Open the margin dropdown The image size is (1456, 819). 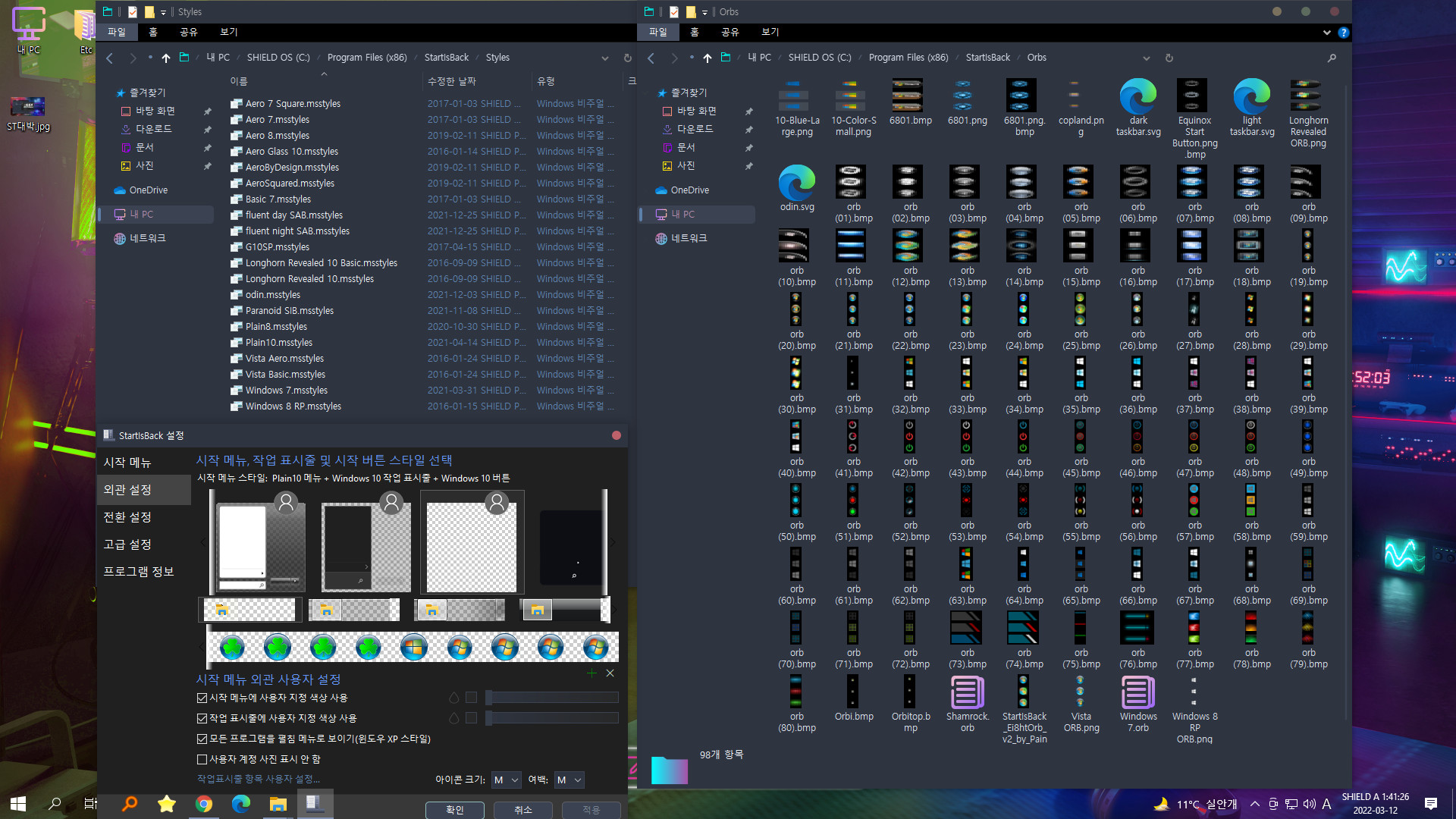click(569, 780)
